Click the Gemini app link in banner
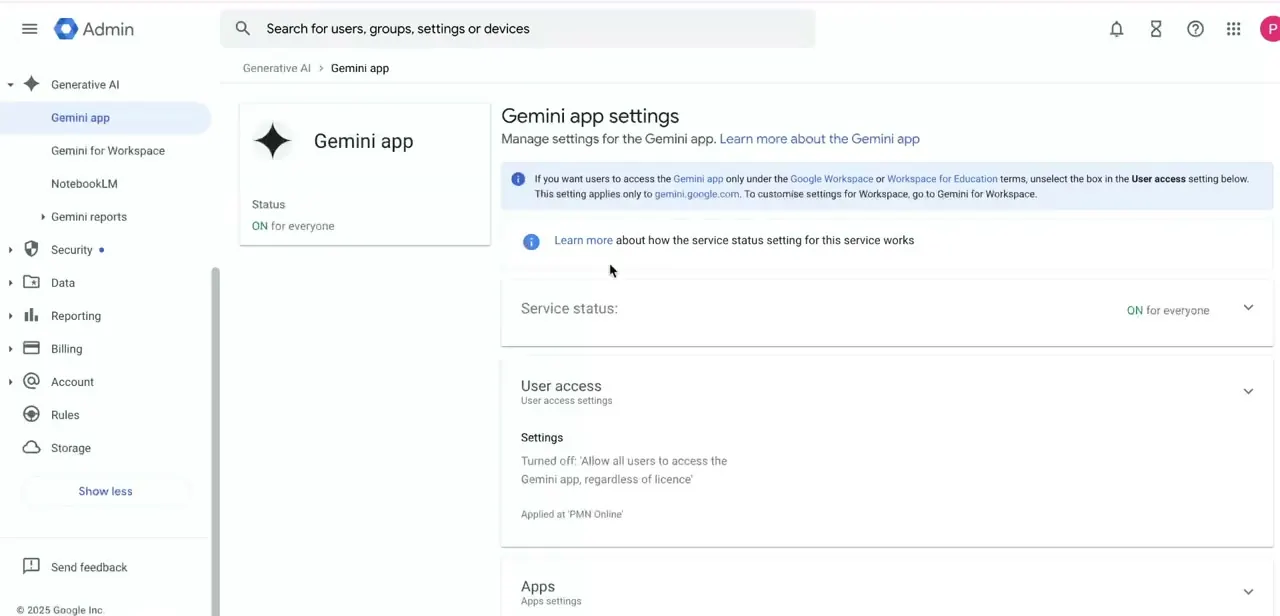Viewport: 1280px width, 616px height. (x=698, y=179)
